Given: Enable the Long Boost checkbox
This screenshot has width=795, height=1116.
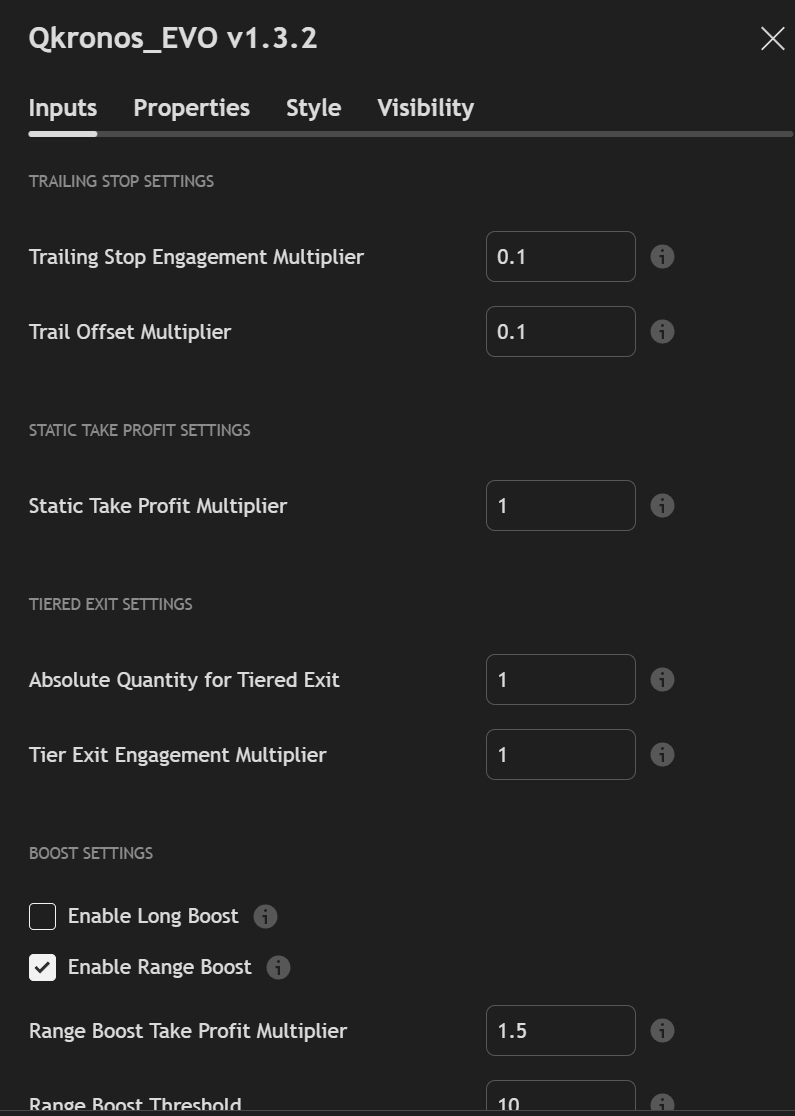Looking at the screenshot, I should [x=42, y=916].
